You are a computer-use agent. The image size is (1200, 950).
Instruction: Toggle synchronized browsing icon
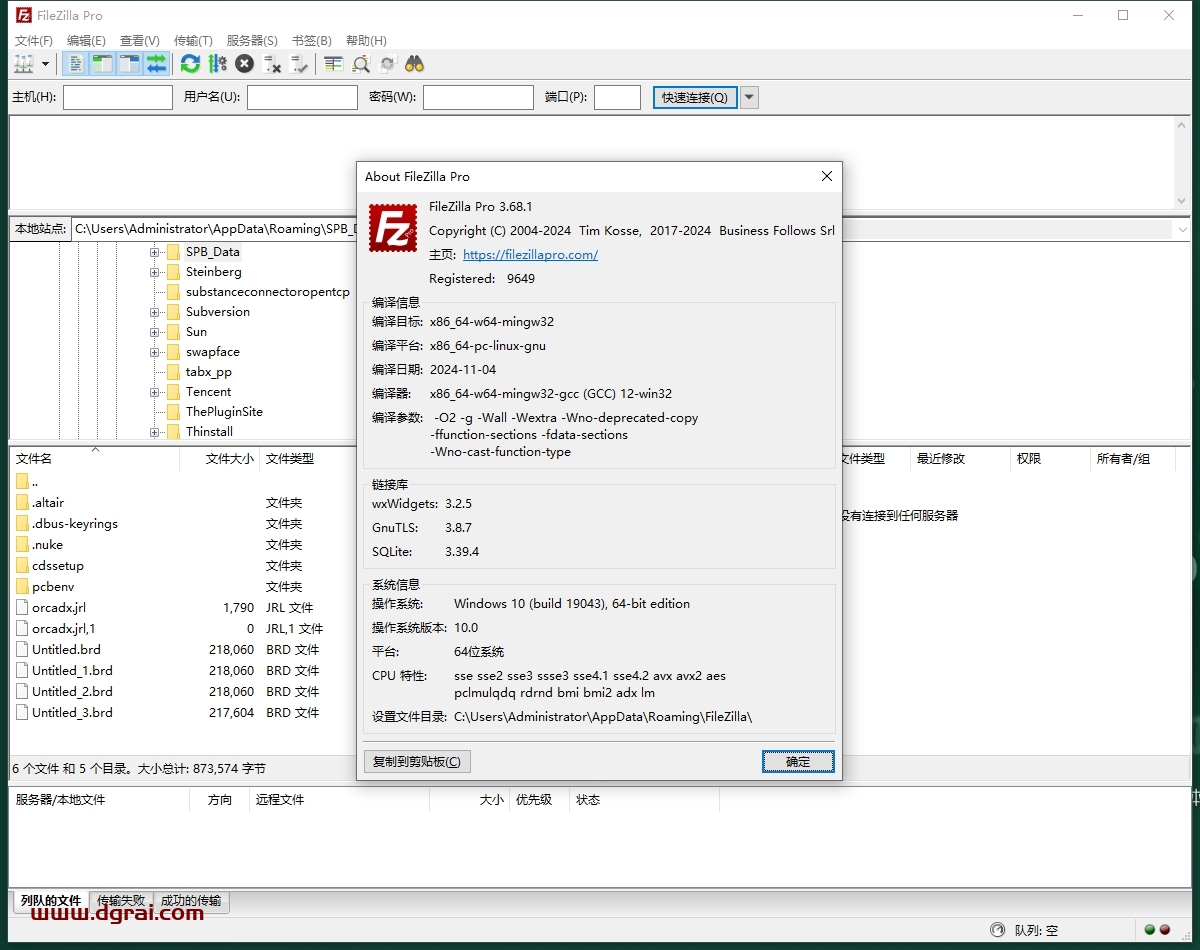387,64
